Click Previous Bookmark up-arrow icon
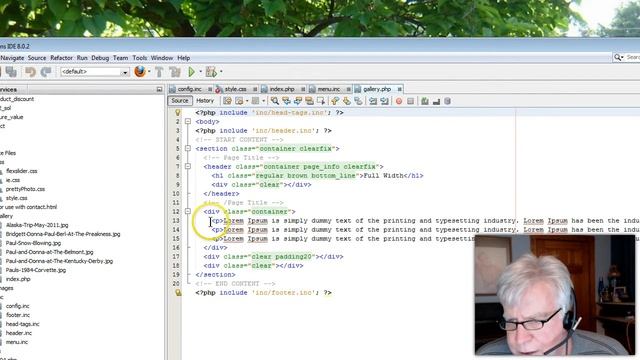This screenshot has height=360, width=640. [x=335, y=101]
